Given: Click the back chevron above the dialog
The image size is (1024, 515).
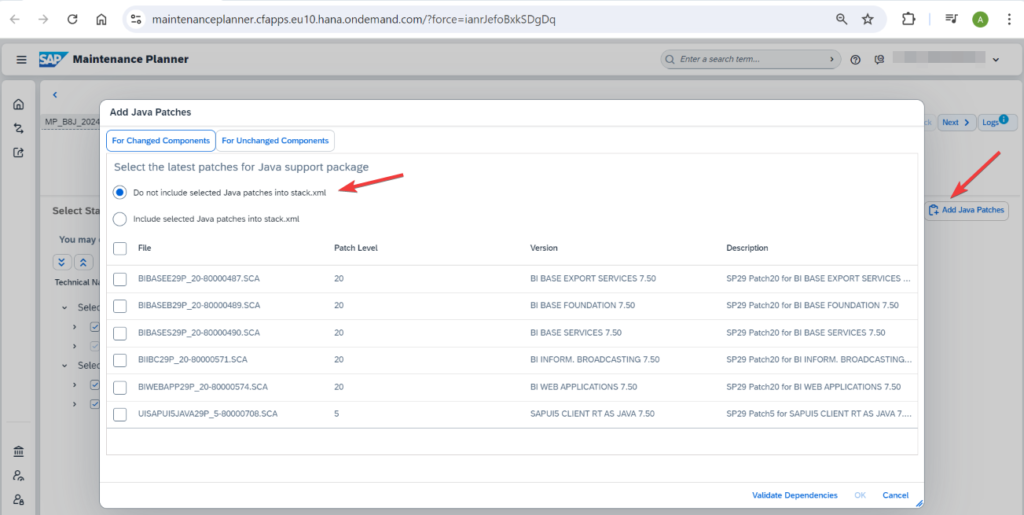Looking at the screenshot, I should pos(55,95).
